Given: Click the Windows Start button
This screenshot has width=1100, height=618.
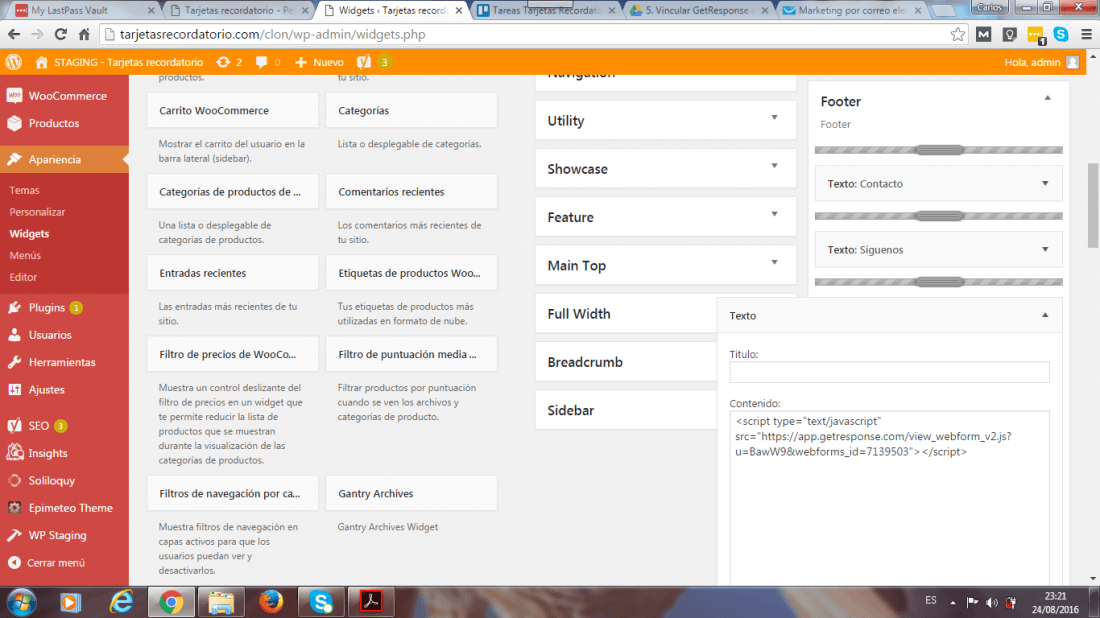Looking at the screenshot, I should coord(21,603).
